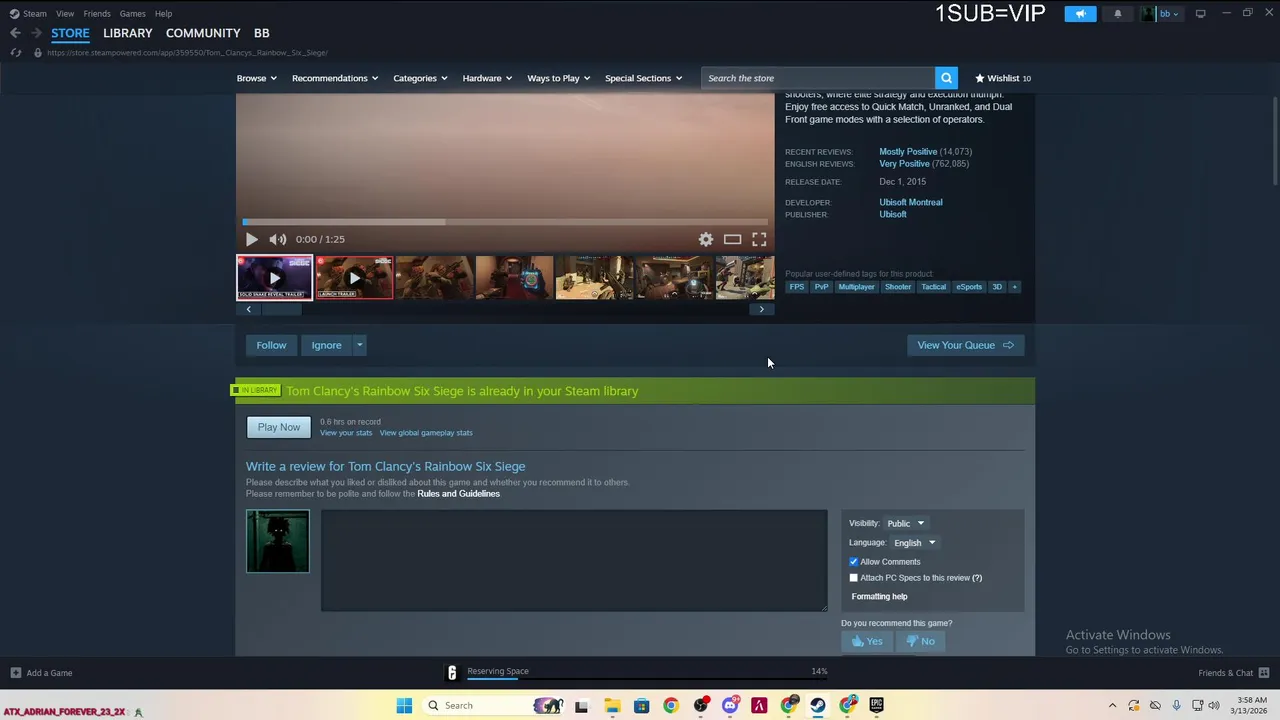Viewport: 1280px width, 720px height.
Task: View global gameplay stats
Action: point(426,433)
